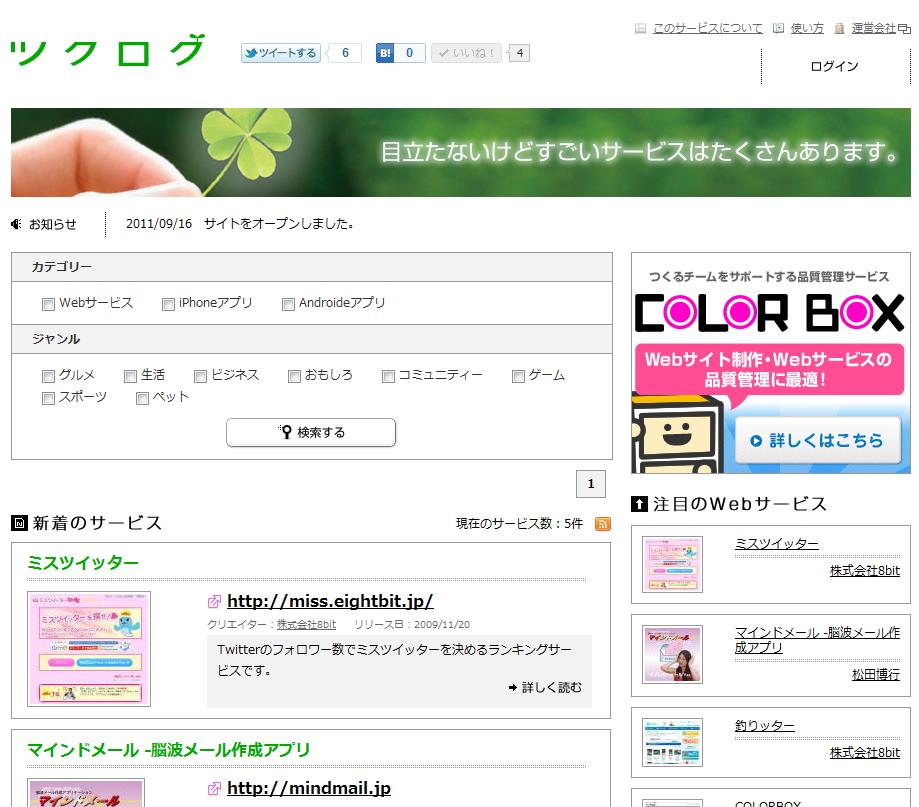
Task: Select the ペット genre checkbox
Action: [142, 398]
